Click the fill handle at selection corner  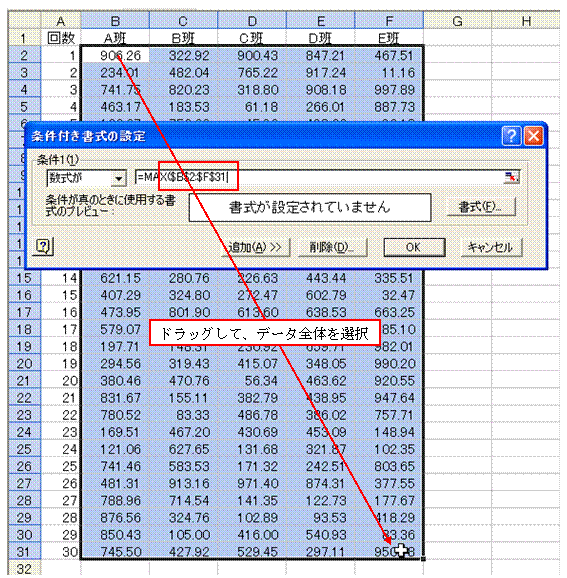point(423,559)
